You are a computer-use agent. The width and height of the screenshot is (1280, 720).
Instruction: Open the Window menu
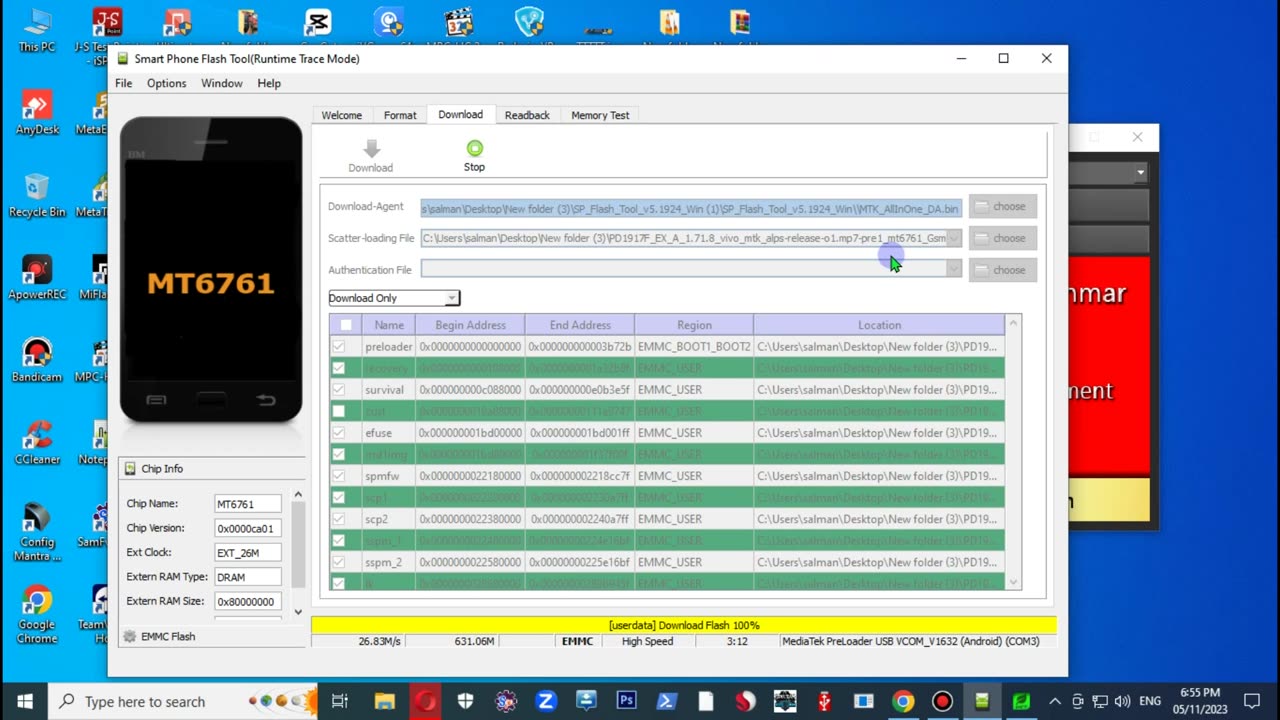tap(221, 83)
